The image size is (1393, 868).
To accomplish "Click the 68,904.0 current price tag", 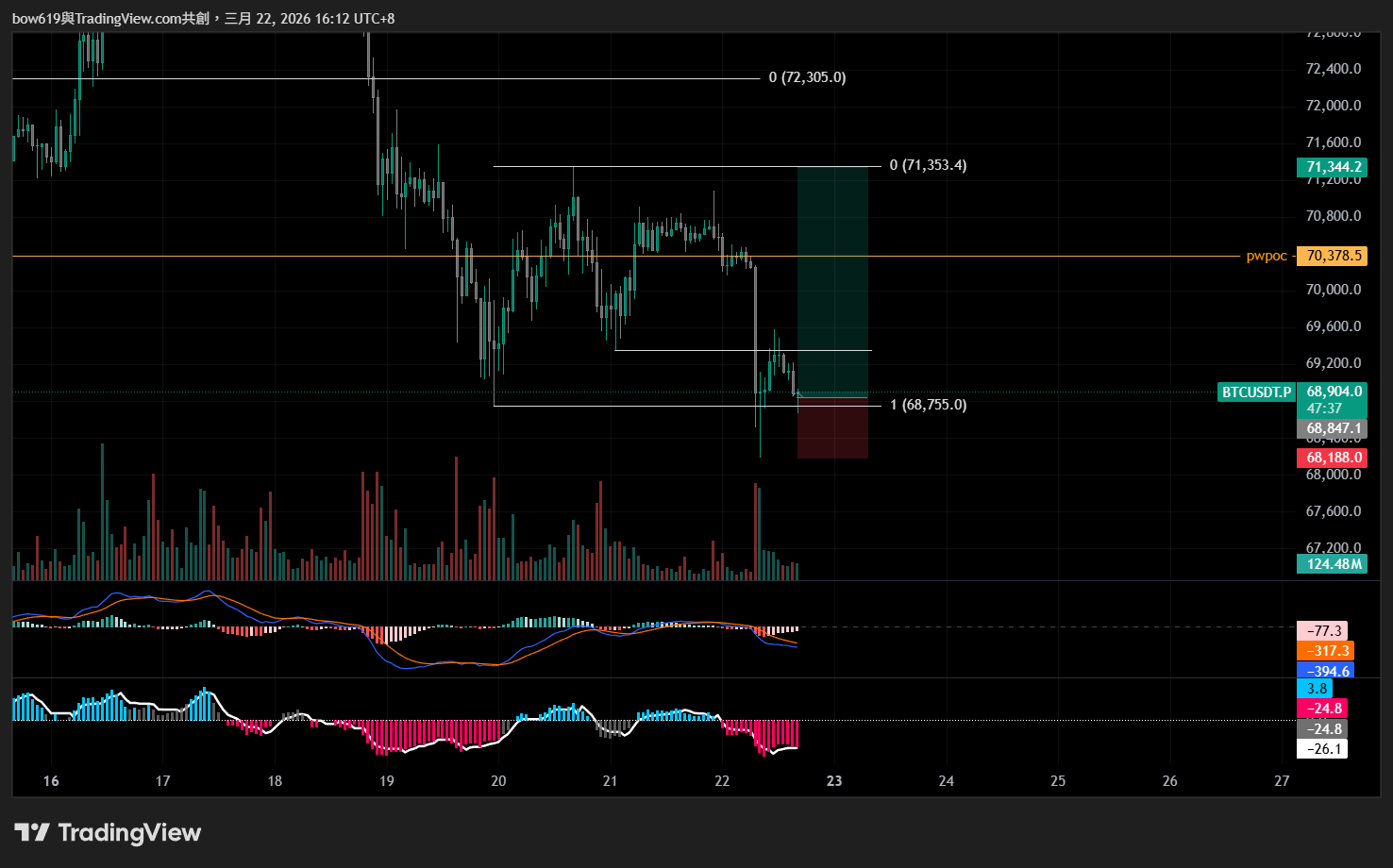I will [1332, 392].
